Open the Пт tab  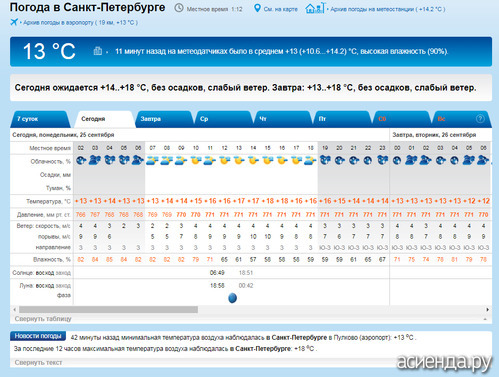pos(342,119)
